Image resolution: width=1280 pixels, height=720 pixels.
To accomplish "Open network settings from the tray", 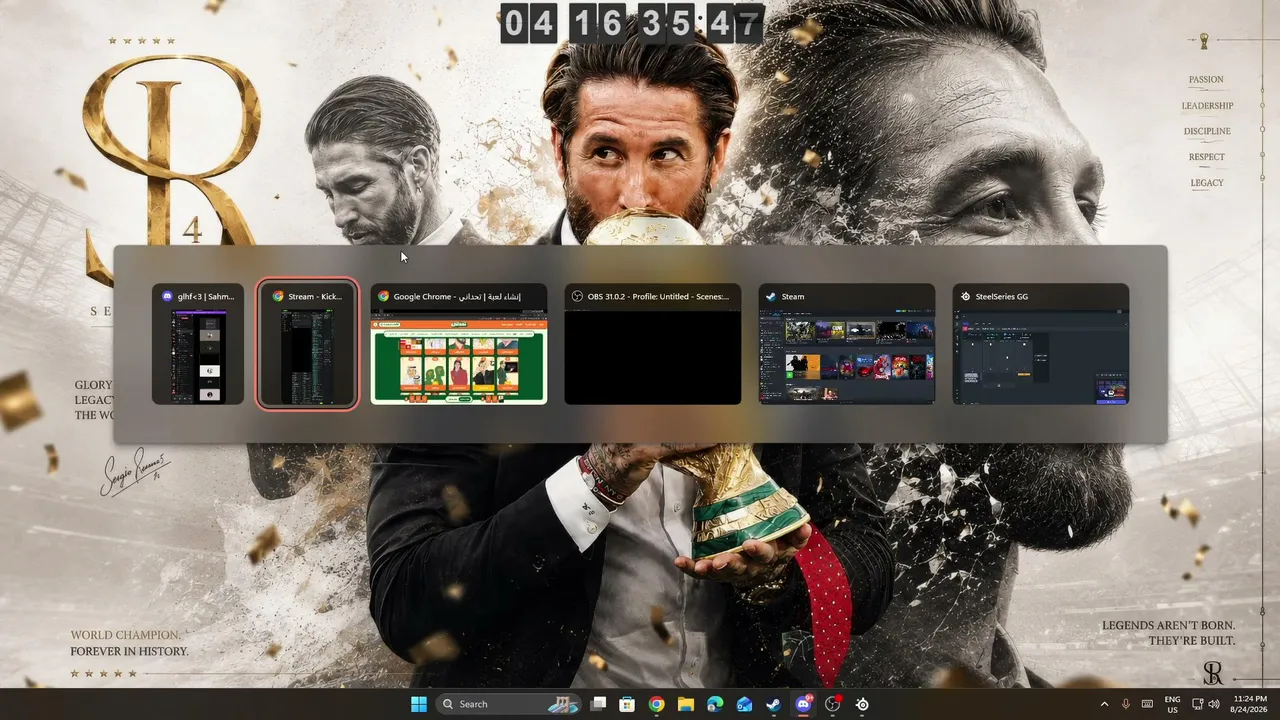I will 1198,704.
